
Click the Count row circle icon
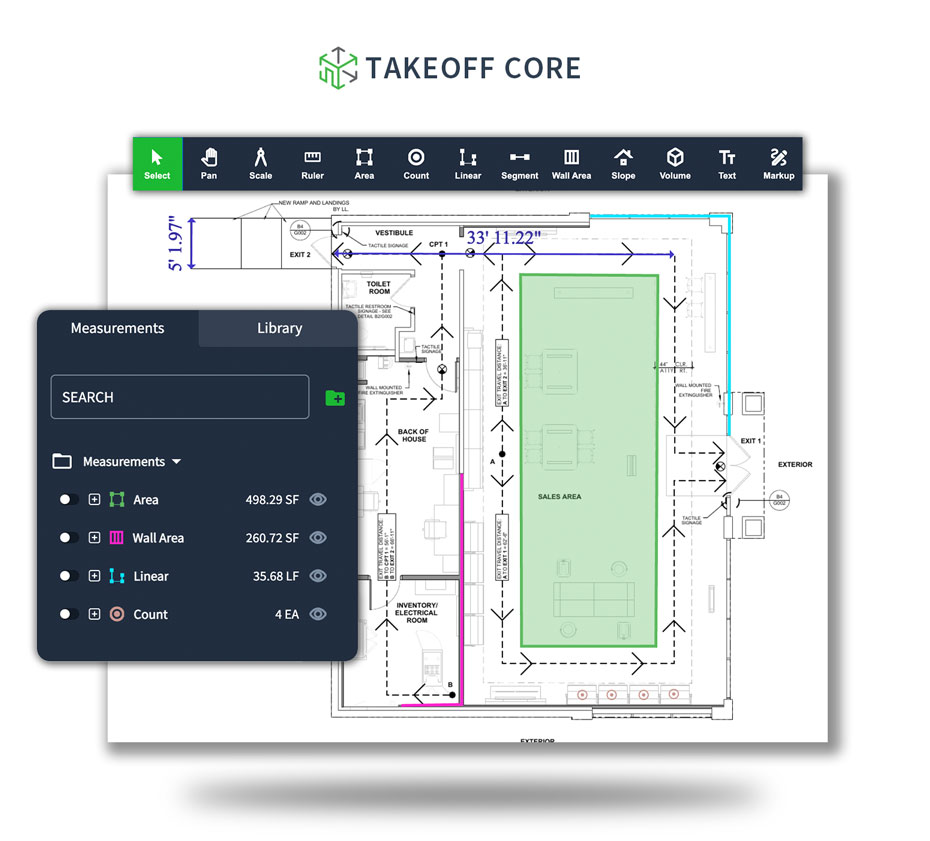click(117, 614)
